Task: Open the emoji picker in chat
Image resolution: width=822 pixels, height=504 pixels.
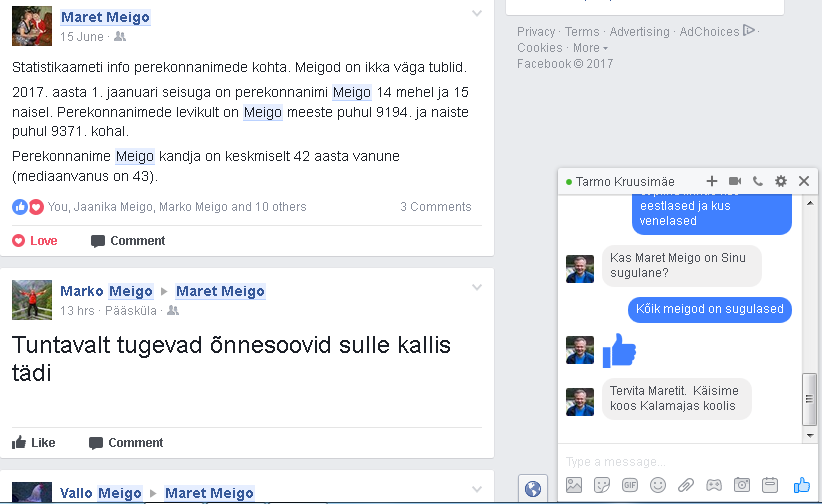Action: [x=657, y=485]
